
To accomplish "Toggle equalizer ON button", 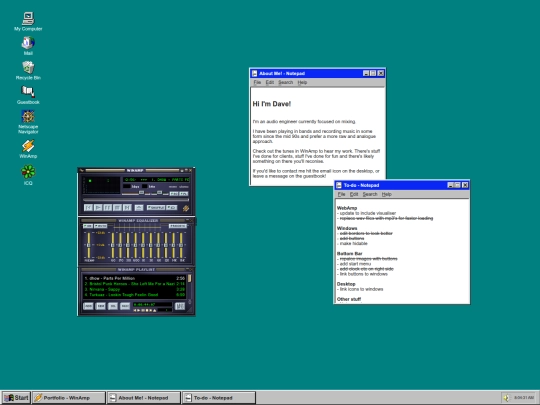I will pos(88,226).
